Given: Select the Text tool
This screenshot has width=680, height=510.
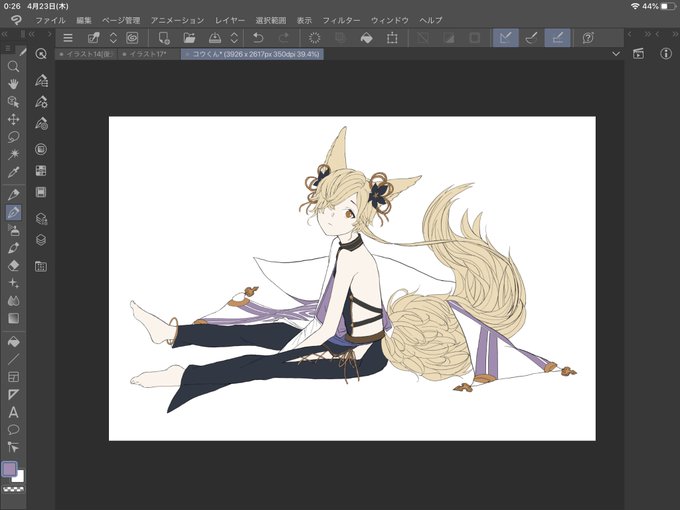Looking at the screenshot, I should click(13, 412).
